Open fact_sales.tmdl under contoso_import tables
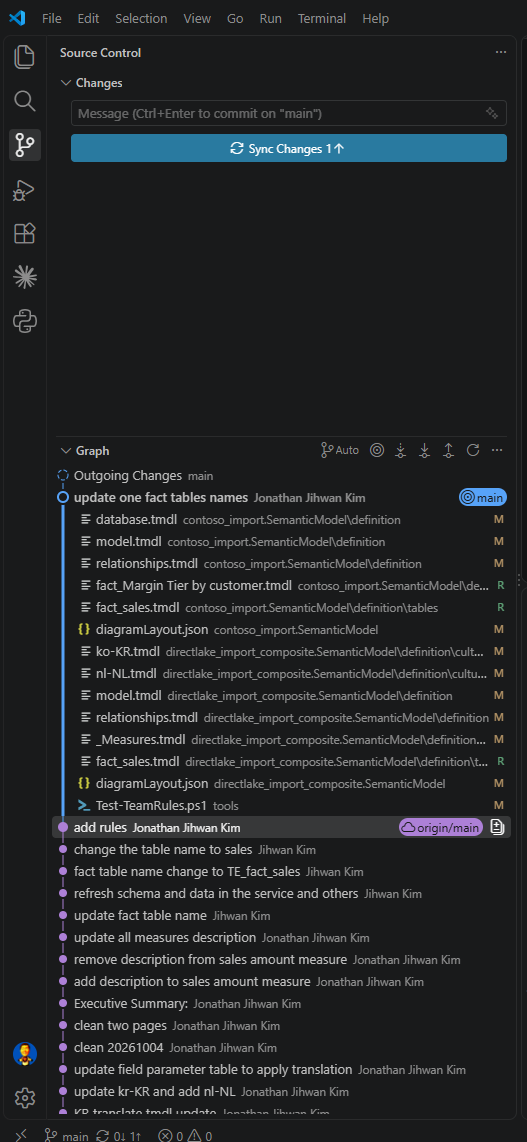 [x=282, y=607]
